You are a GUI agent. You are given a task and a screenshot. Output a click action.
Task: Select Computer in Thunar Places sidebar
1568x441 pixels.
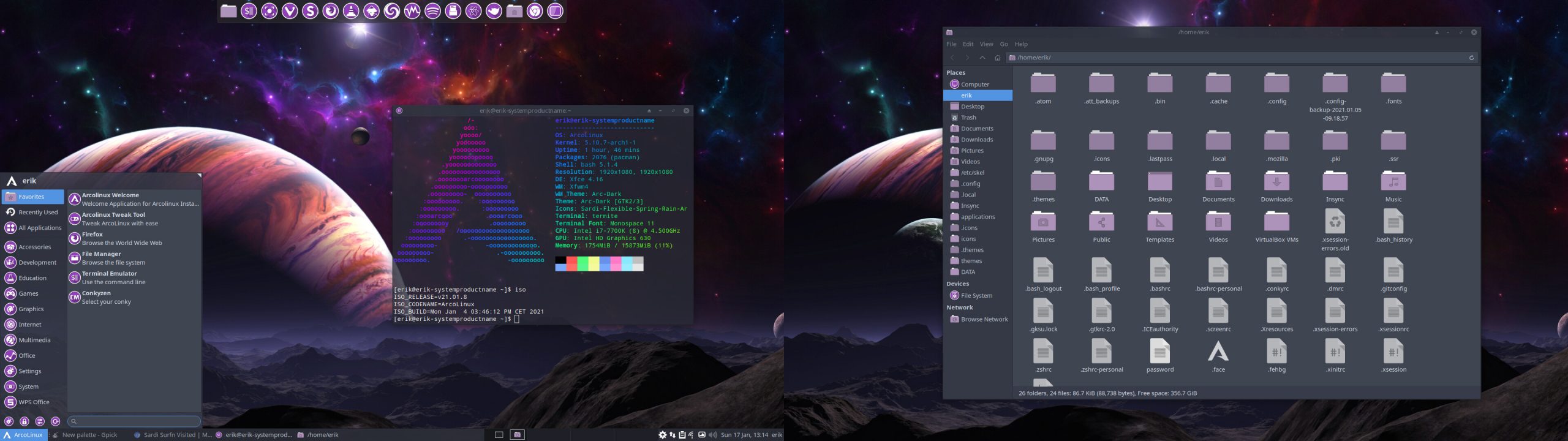coord(978,85)
